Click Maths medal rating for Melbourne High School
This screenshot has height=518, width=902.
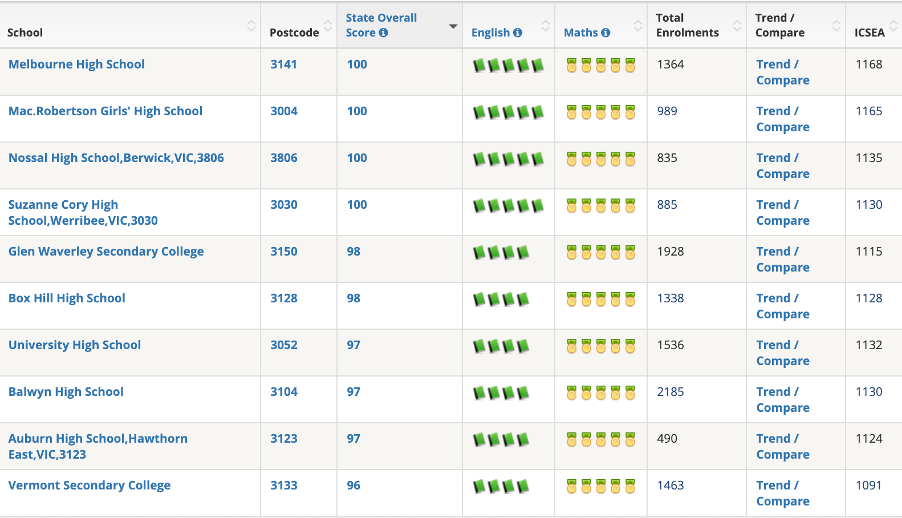pyautogui.click(x=601, y=64)
